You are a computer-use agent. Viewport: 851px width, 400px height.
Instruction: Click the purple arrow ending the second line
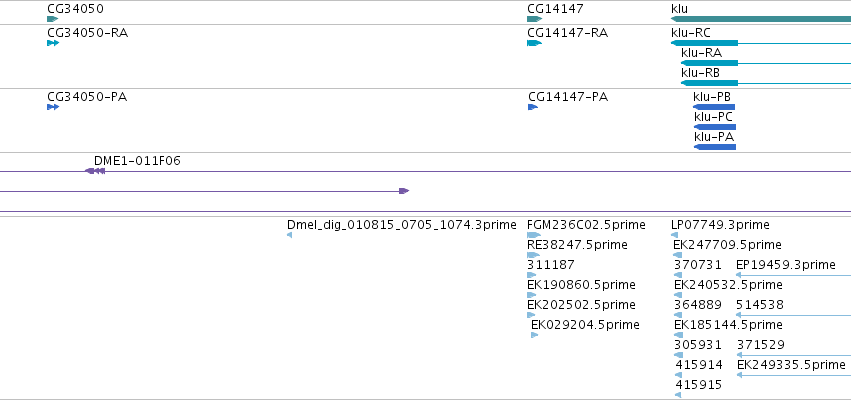click(x=404, y=191)
